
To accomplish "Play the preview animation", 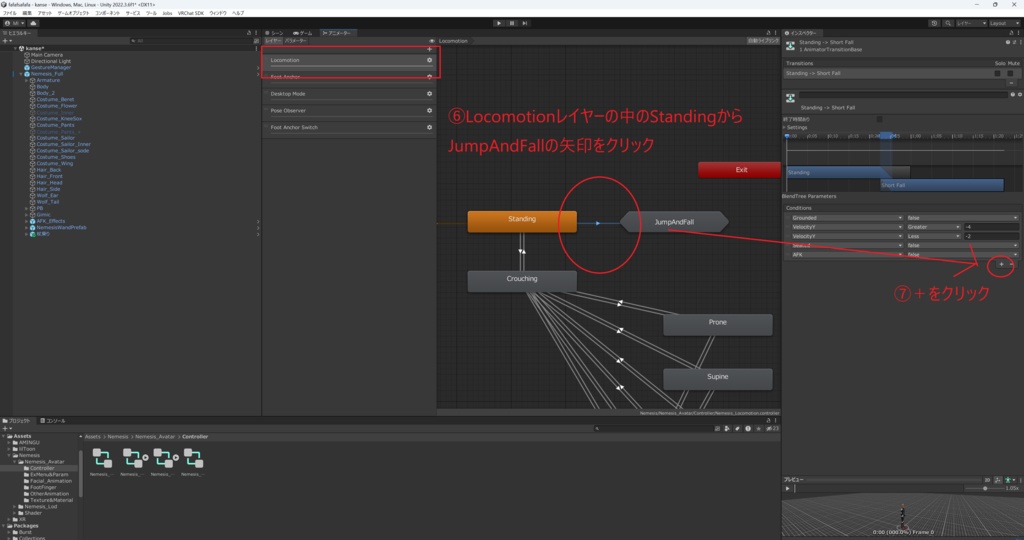I will pos(787,488).
